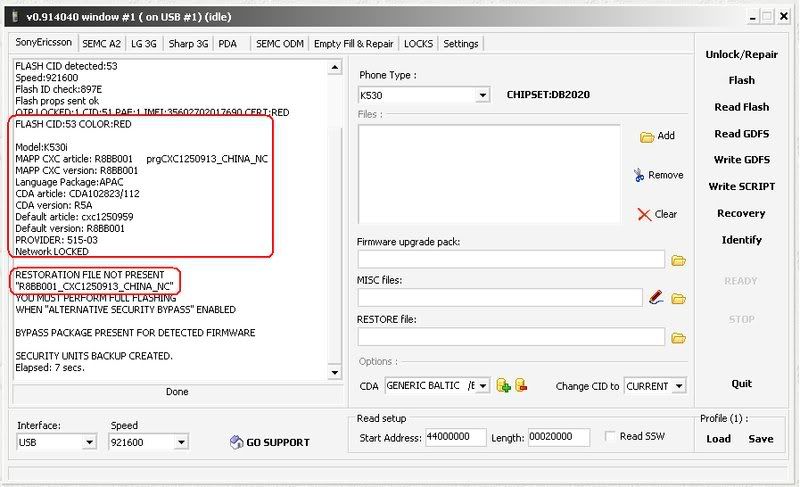Viewport: 800px width, 487px height.
Task: Click the app icon in title bar
Action: tap(15, 17)
